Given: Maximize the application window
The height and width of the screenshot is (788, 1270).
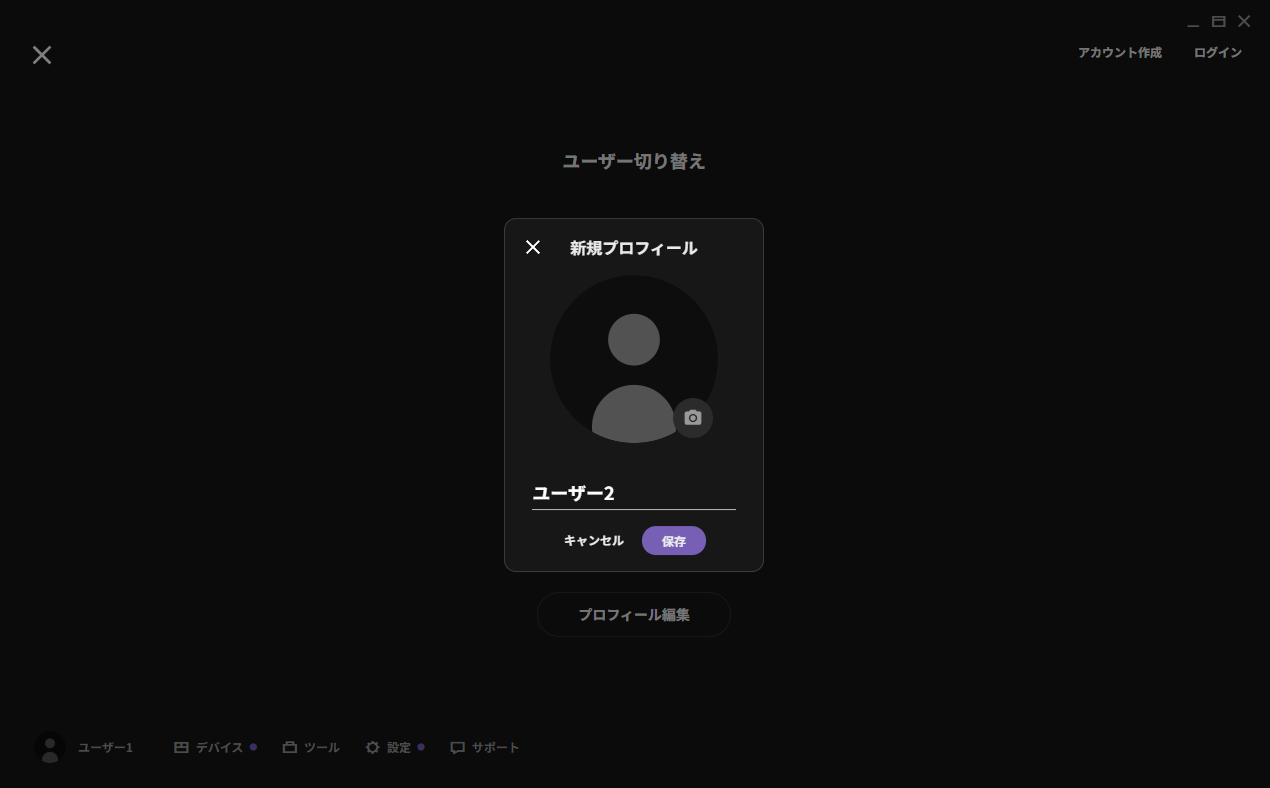Looking at the screenshot, I should (1219, 22).
